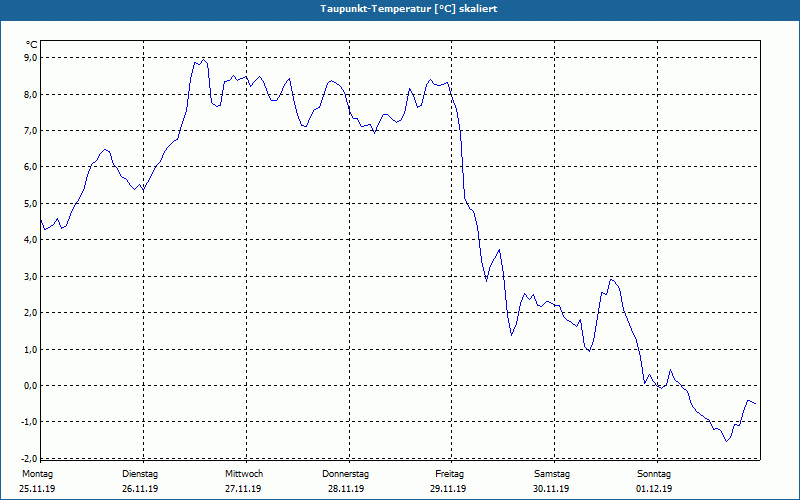Select the 9,0 y-axis value

[31, 58]
